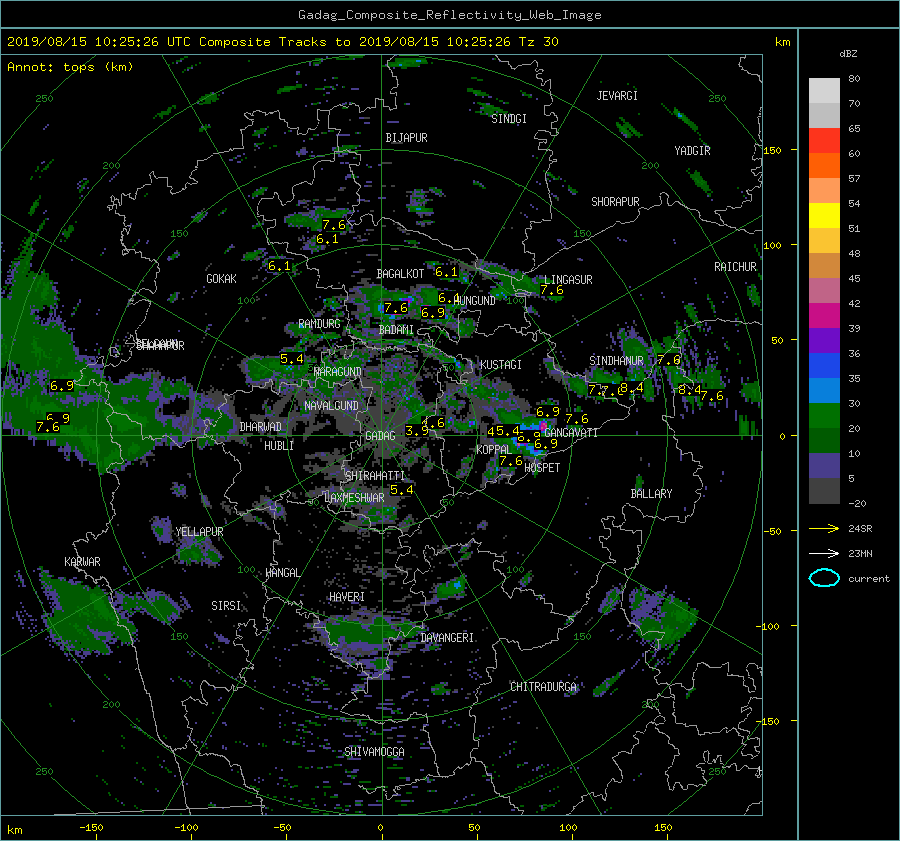Pick the RAMDURG label on the map
The width and height of the screenshot is (900, 841).
point(319,324)
